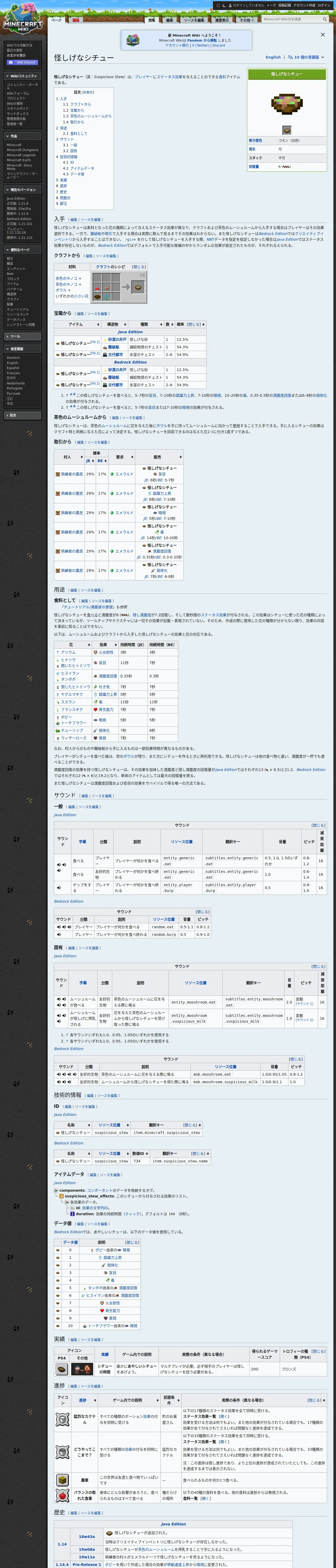Screen dimensions: 336x1568
Task: Open the 履歴表示 tab
Action: (222, 20)
